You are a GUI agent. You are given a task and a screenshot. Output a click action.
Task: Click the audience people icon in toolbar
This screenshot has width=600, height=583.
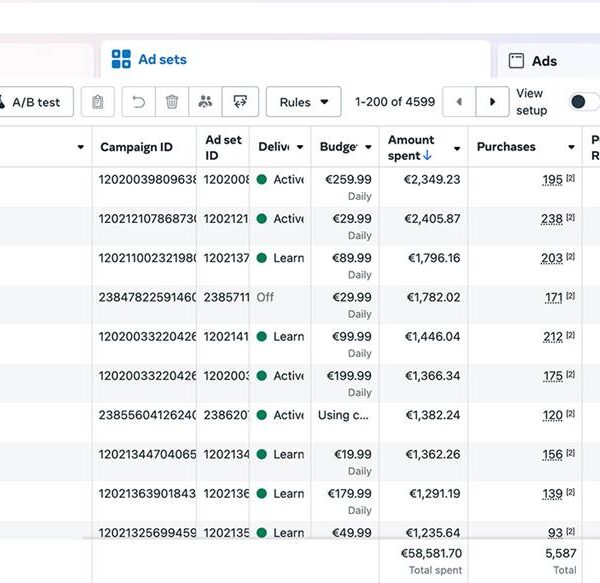(x=205, y=102)
